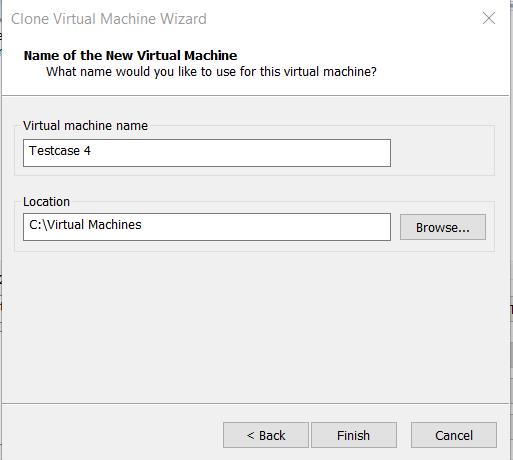Click the word 'Testcase' in the name field
This screenshot has height=460, width=513.
pos(54,151)
